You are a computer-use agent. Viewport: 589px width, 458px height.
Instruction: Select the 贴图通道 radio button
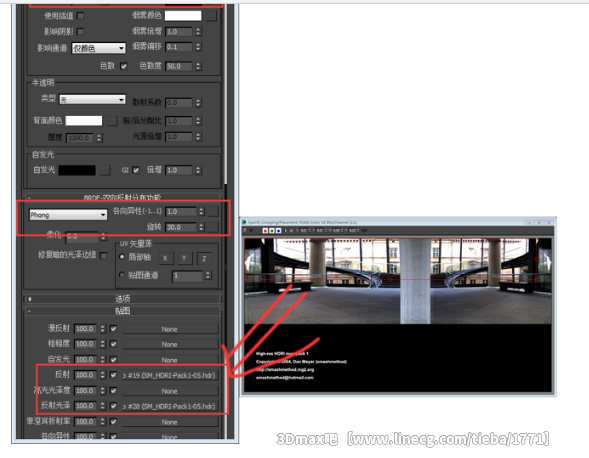tap(122, 275)
